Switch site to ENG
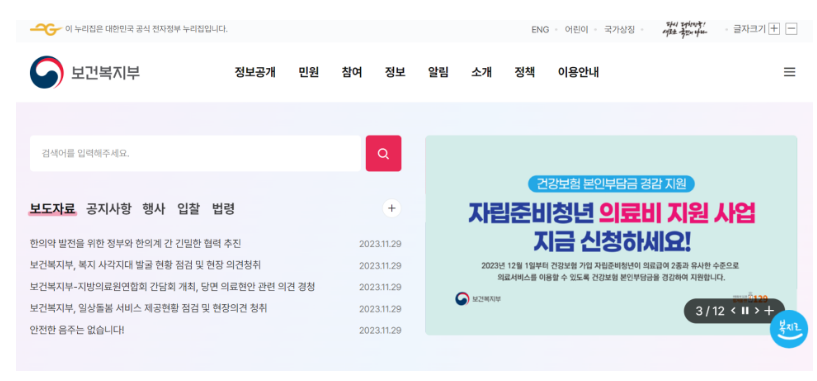 pos(540,30)
